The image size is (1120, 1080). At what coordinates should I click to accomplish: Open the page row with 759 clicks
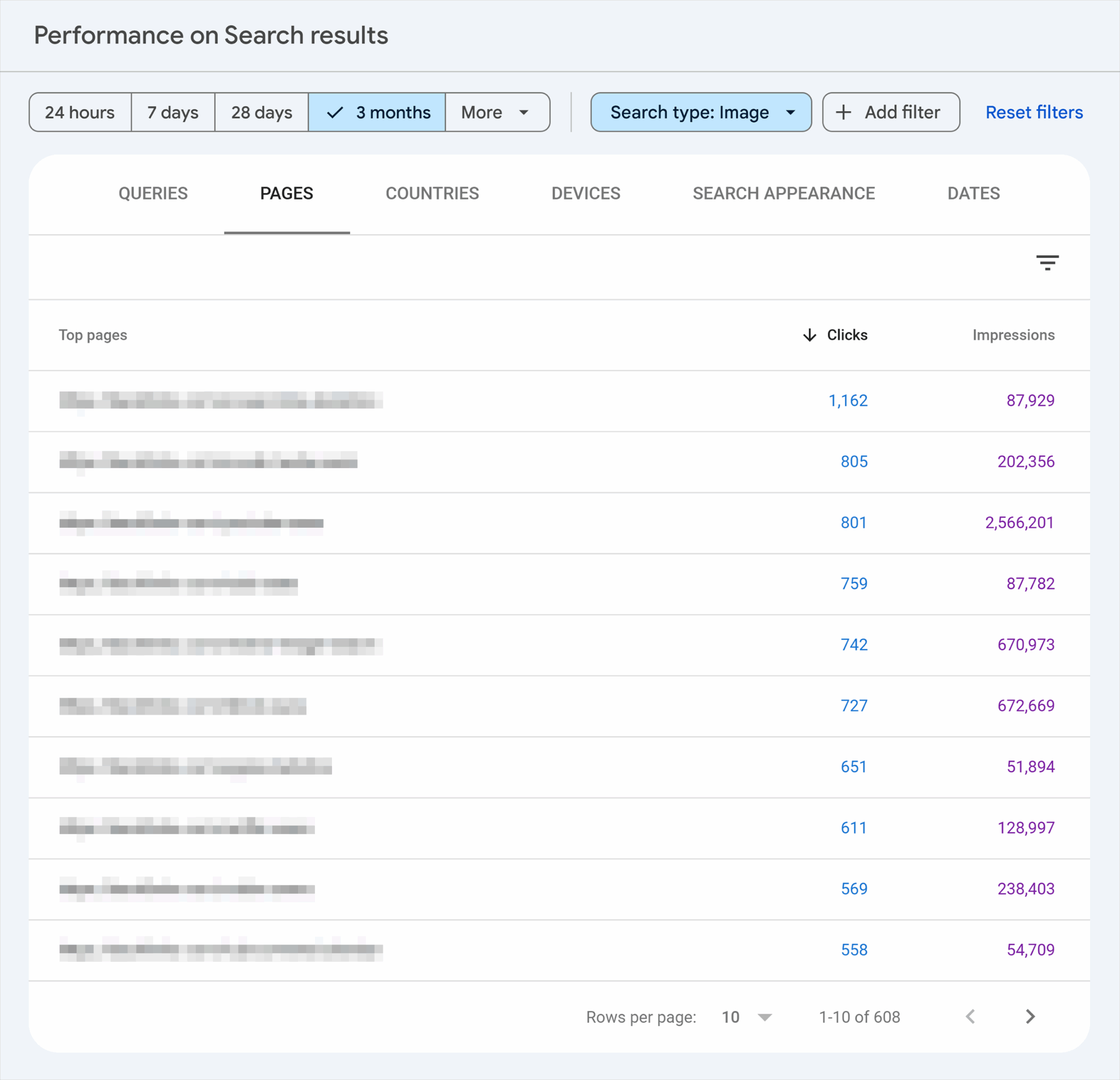pyautogui.click(x=559, y=585)
